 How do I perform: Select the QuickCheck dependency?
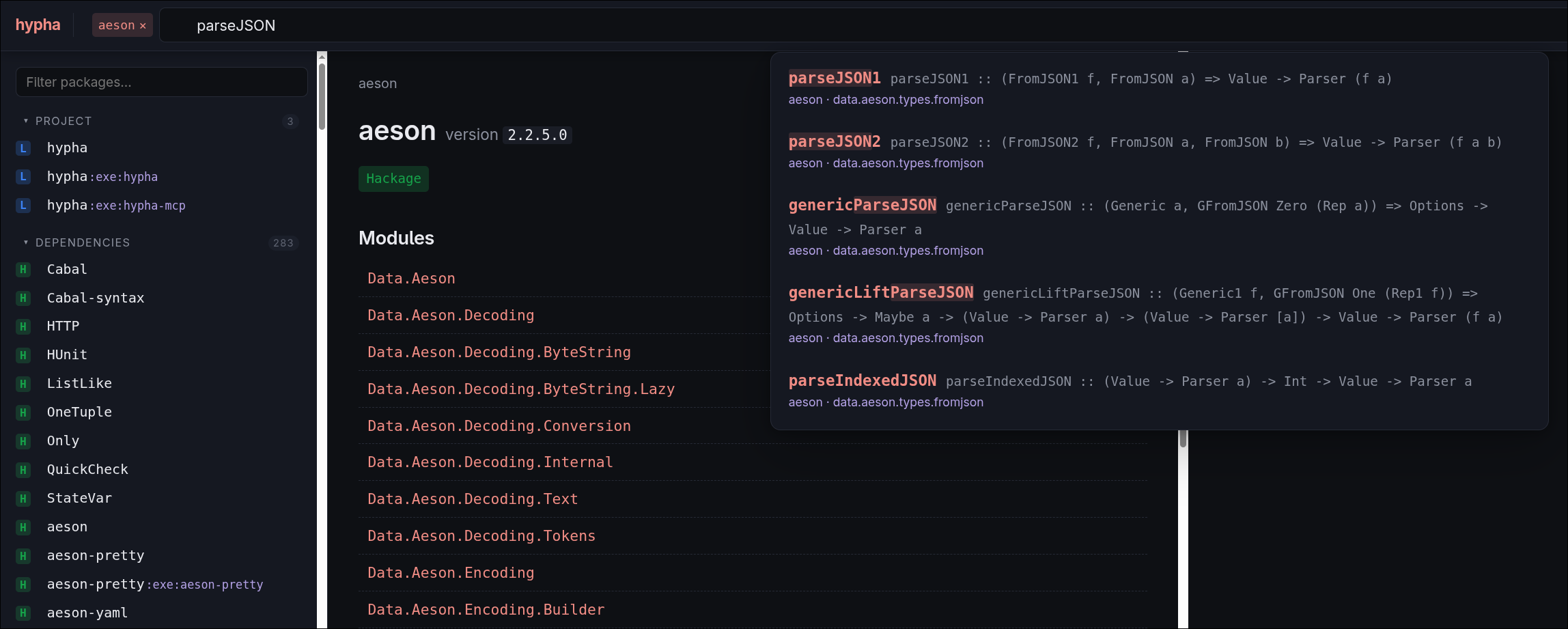87,469
